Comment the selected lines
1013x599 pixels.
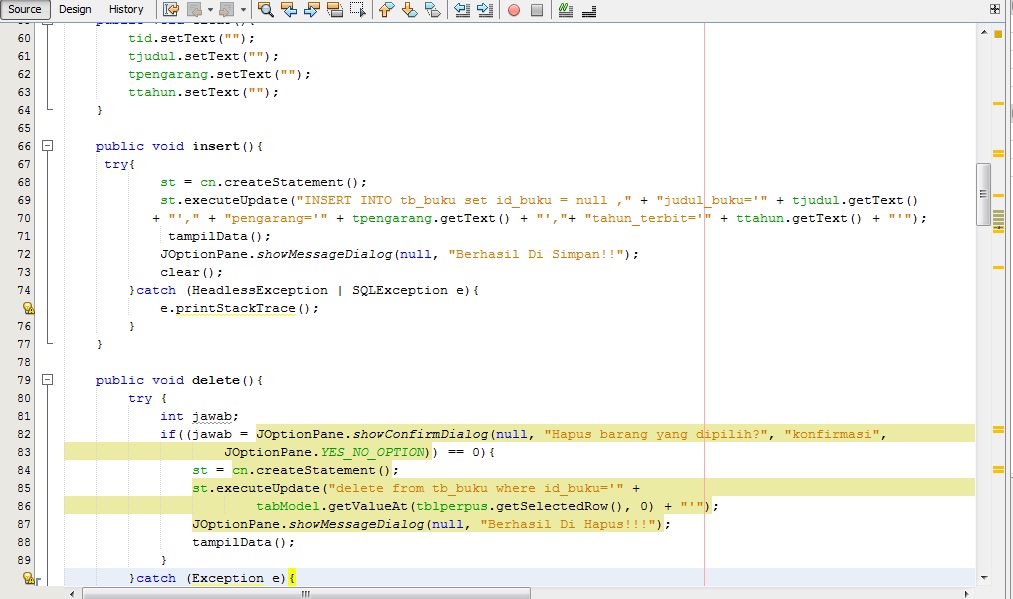point(565,10)
